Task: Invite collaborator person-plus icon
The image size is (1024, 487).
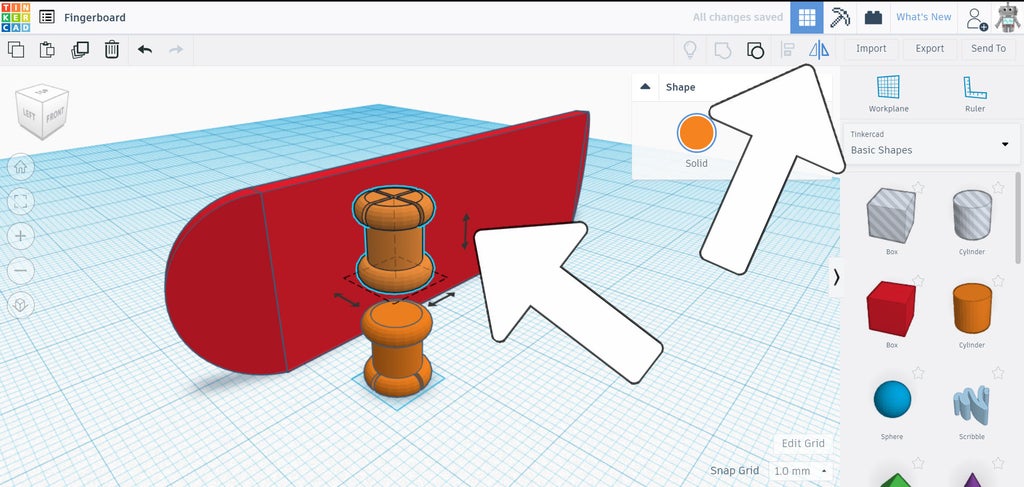Action: 976,18
